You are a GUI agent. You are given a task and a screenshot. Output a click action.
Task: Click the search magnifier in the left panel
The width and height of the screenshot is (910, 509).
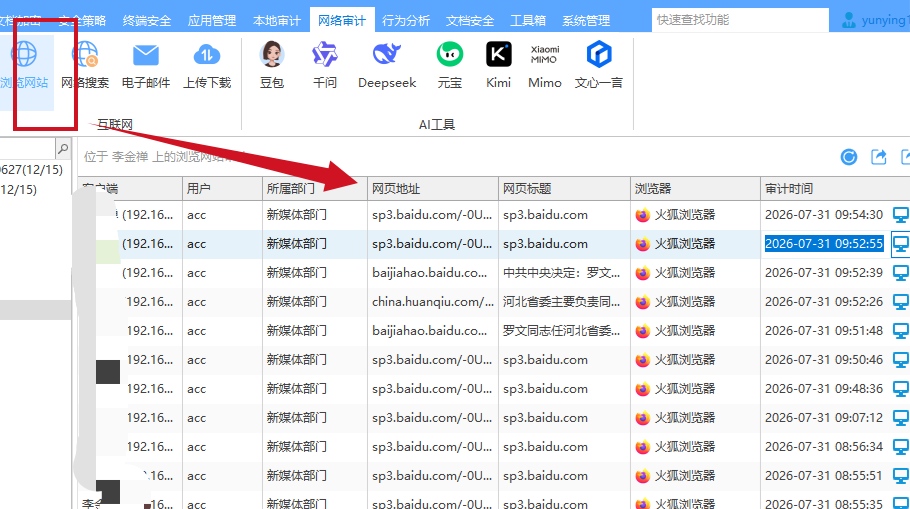pyautogui.click(x=63, y=149)
